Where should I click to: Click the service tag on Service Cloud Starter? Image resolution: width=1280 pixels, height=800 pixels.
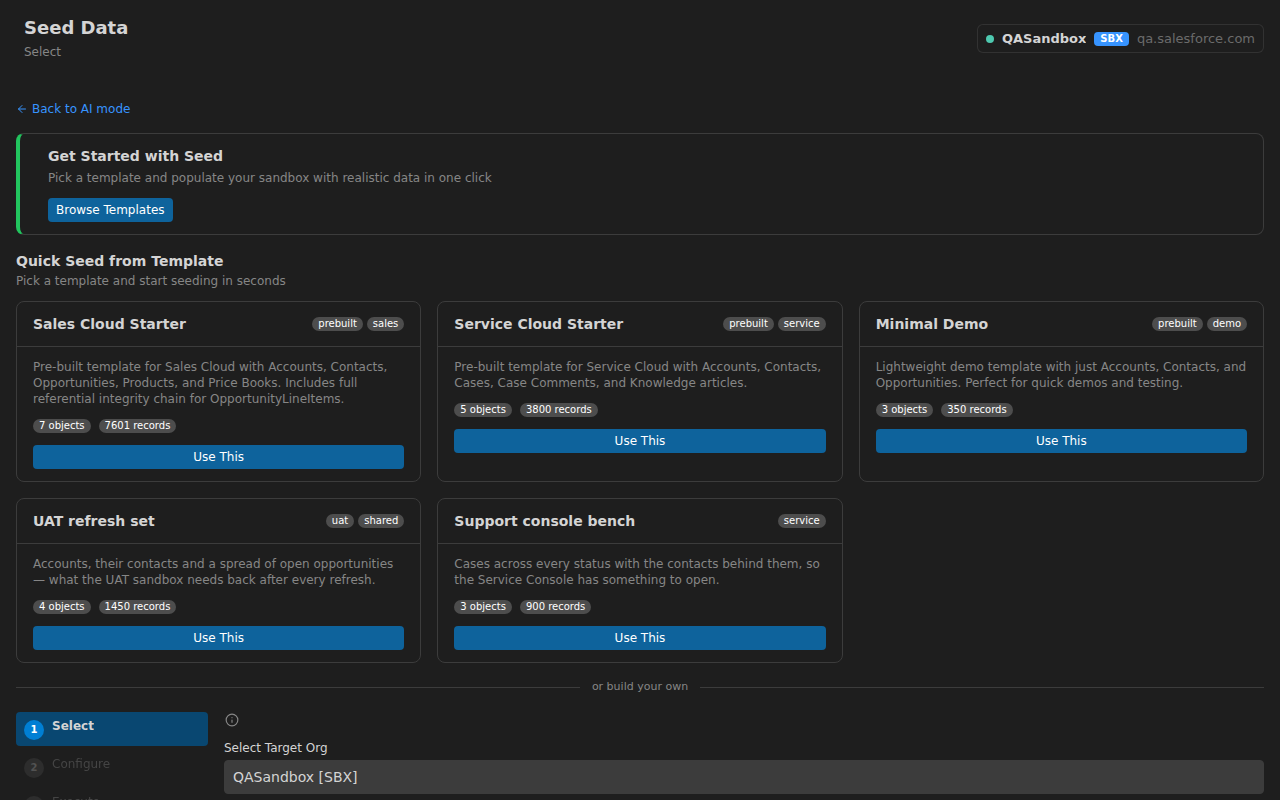point(802,324)
